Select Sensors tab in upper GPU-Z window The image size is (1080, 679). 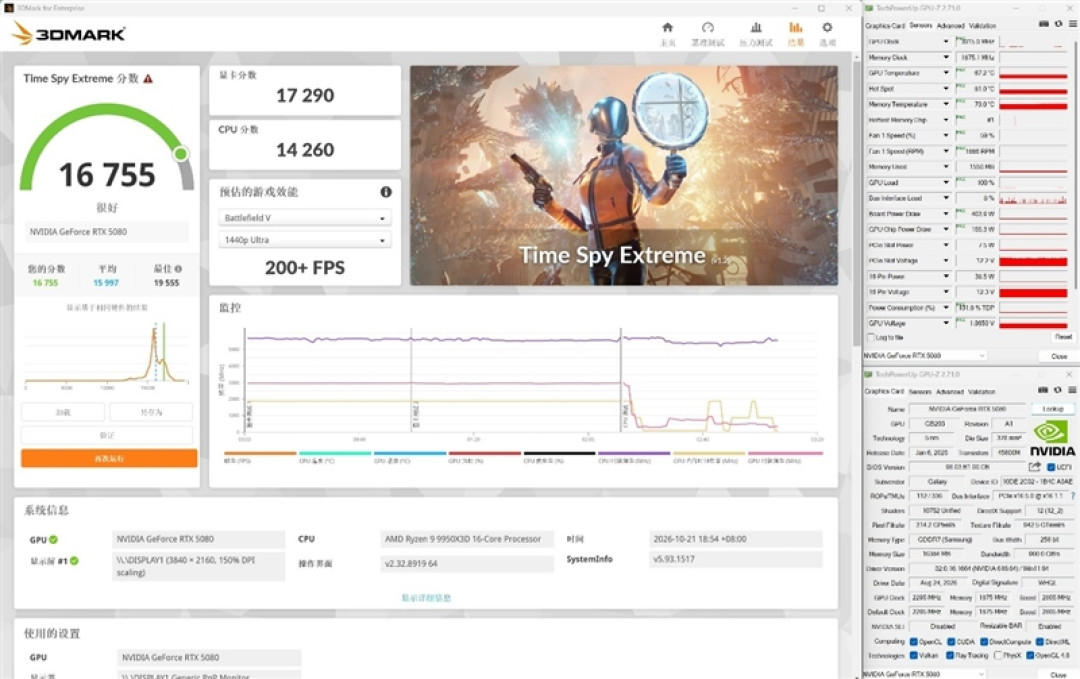pos(920,25)
